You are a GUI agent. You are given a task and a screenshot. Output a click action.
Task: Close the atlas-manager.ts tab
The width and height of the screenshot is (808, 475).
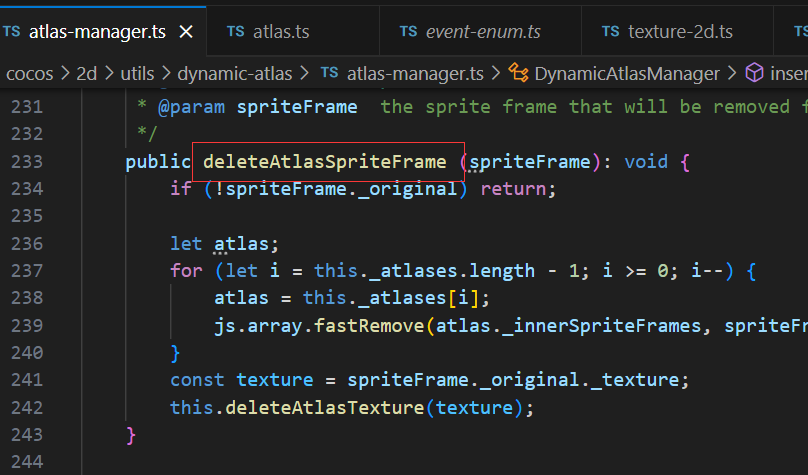[185, 32]
